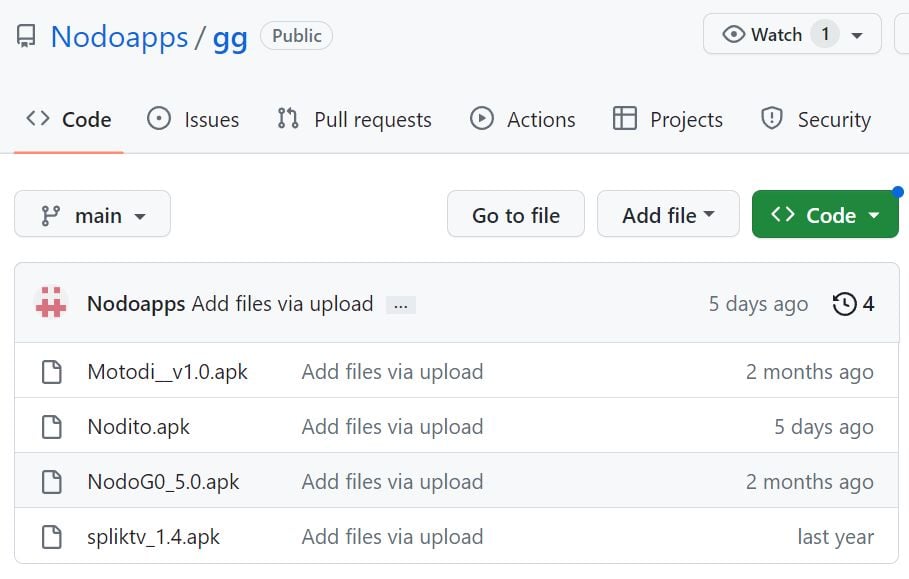909x579 pixels.
Task: Click the file icon next to spliktv_1.4.apk
Action: 52,537
